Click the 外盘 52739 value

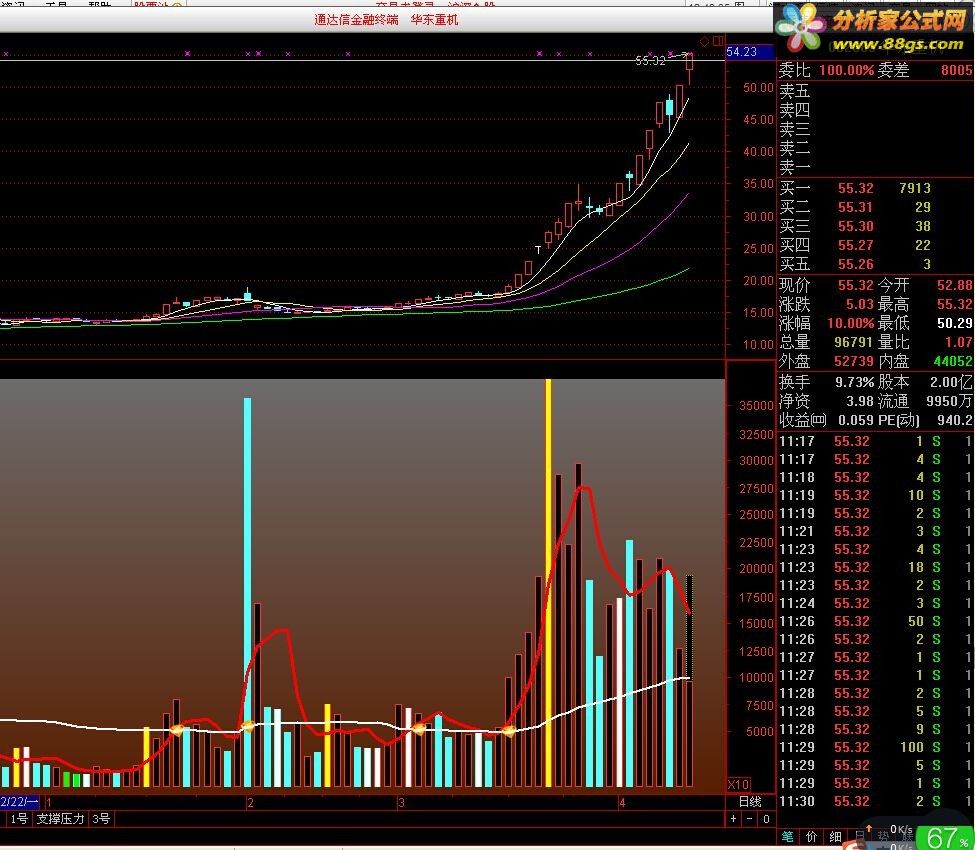coord(853,361)
